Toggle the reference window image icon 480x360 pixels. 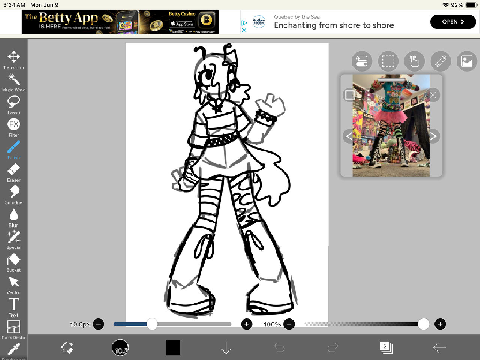pyautogui.click(x=466, y=61)
